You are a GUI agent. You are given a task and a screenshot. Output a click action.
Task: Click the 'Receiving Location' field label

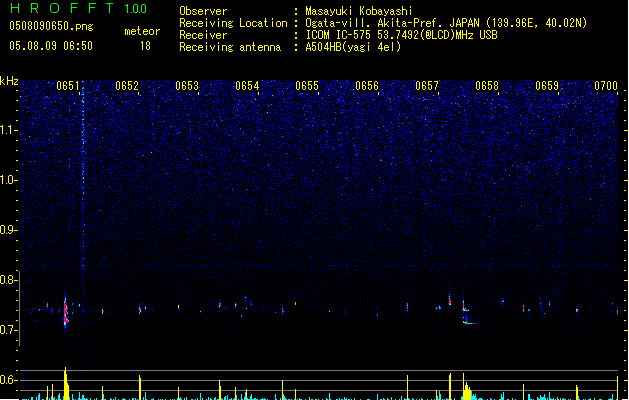[233, 23]
